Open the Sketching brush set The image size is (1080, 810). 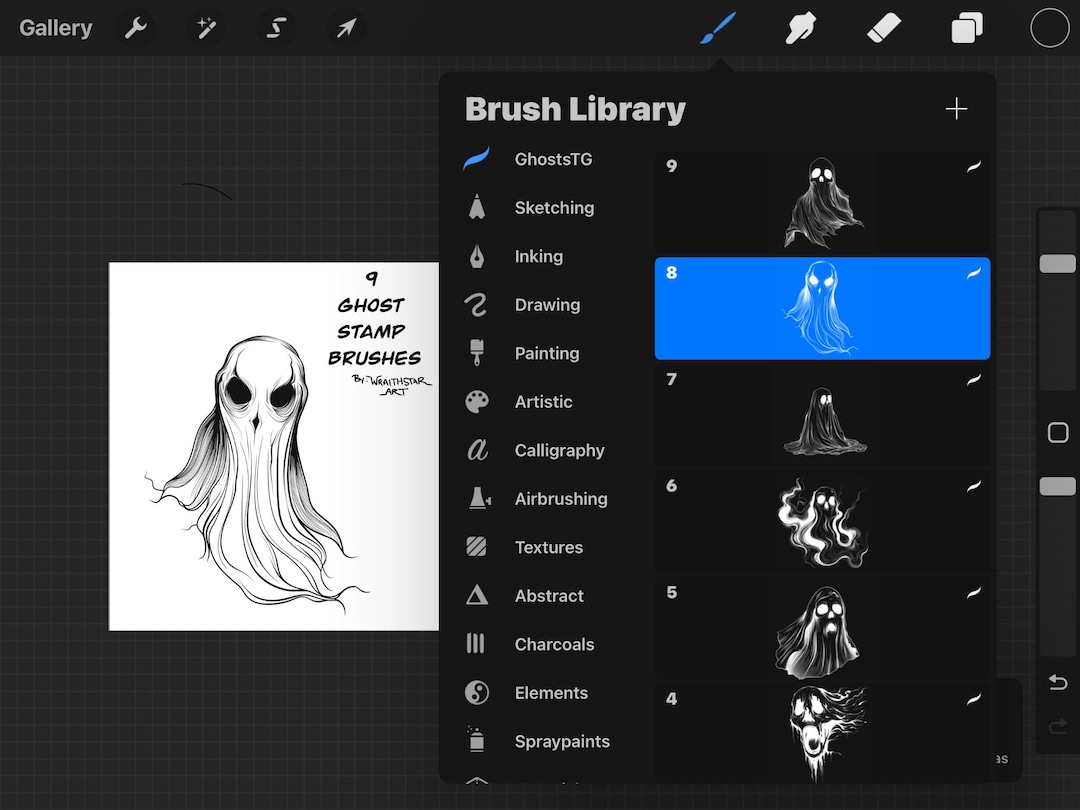[x=554, y=207]
